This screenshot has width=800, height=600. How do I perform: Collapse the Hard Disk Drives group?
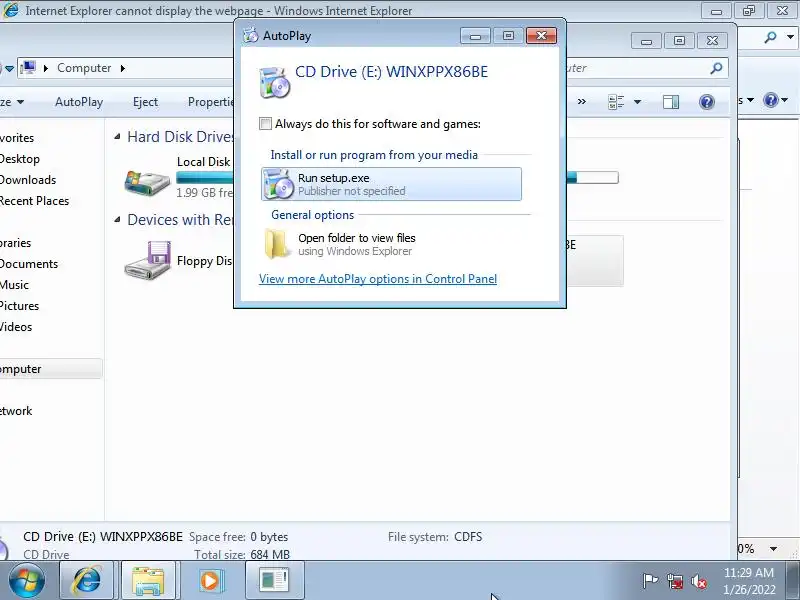pyautogui.click(x=117, y=136)
